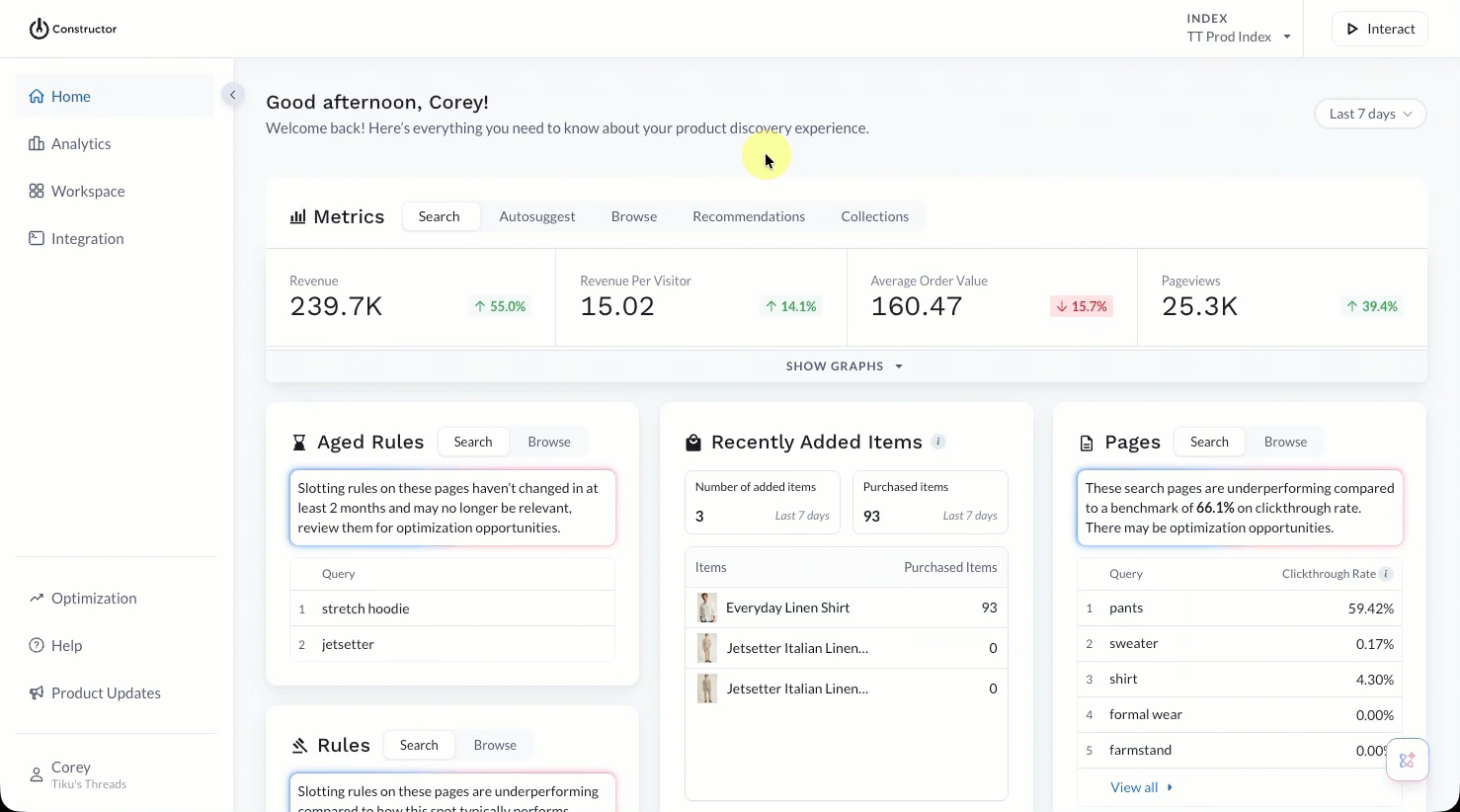Click the shirt query row

1240,679
